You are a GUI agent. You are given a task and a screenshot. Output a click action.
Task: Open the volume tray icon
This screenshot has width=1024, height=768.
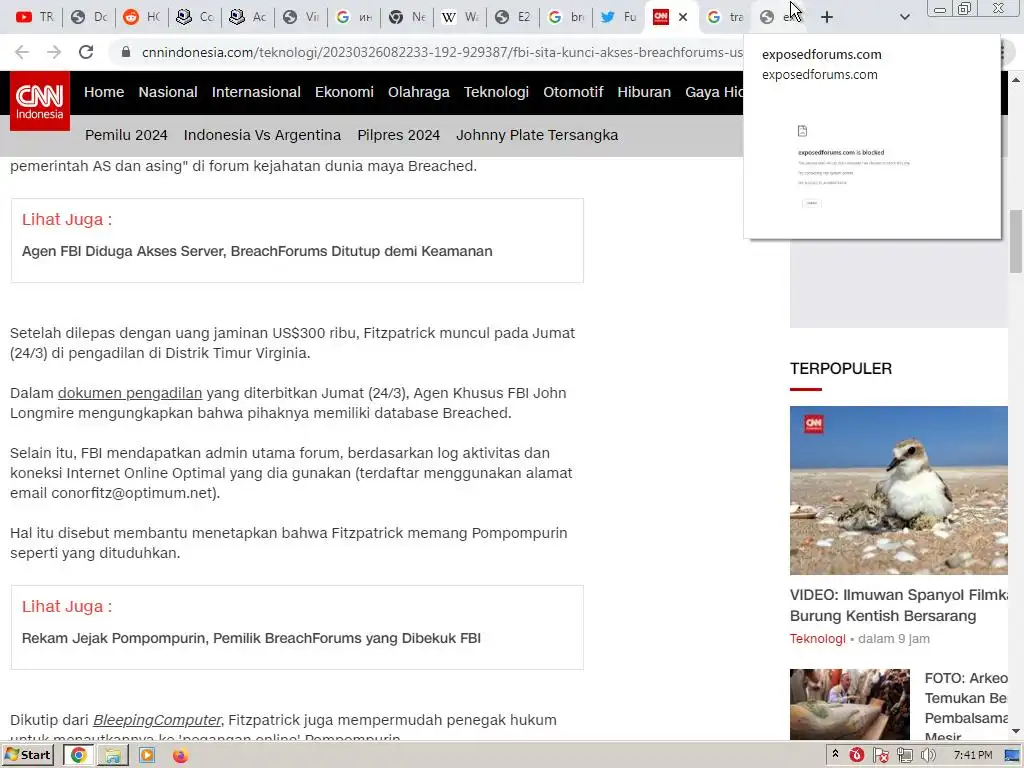(x=928, y=756)
